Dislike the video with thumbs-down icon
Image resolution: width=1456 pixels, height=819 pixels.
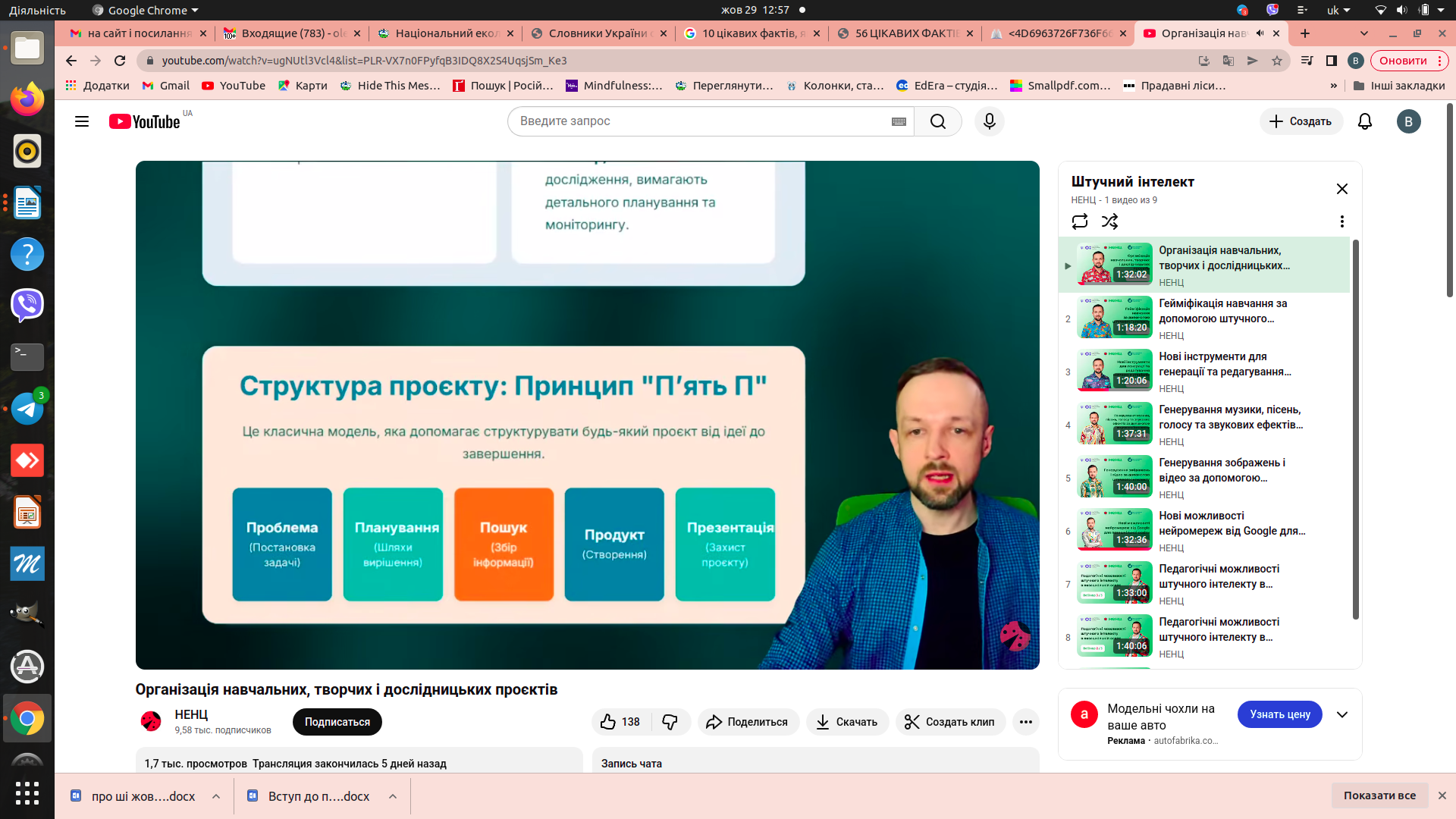[x=670, y=722]
